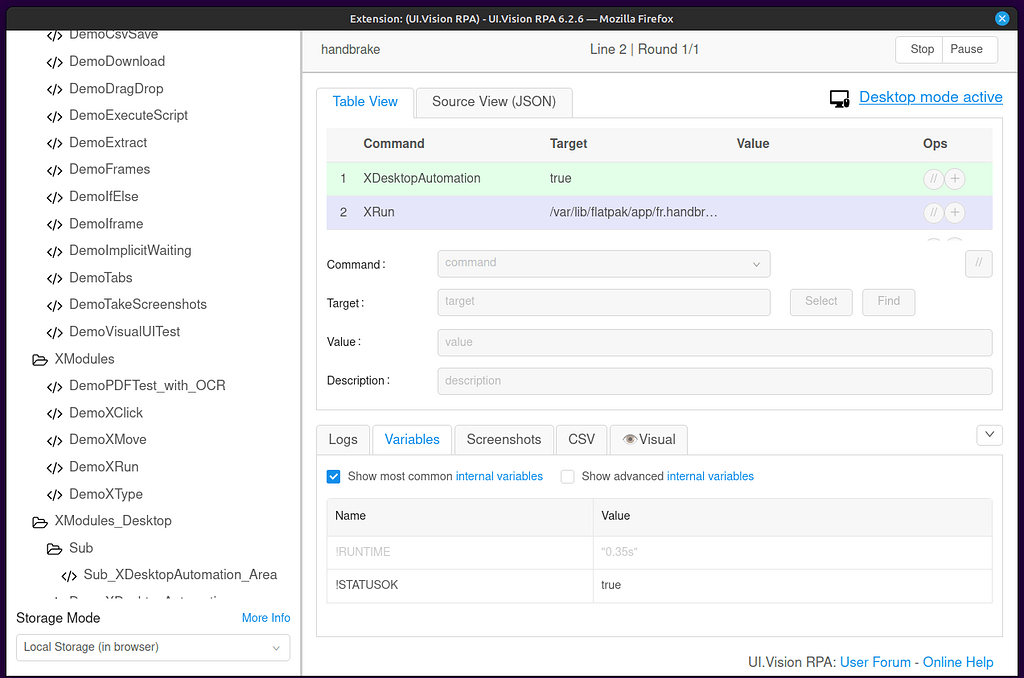Open the Logs tab
Viewport: 1024px width, 678px height.
coord(343,439)
